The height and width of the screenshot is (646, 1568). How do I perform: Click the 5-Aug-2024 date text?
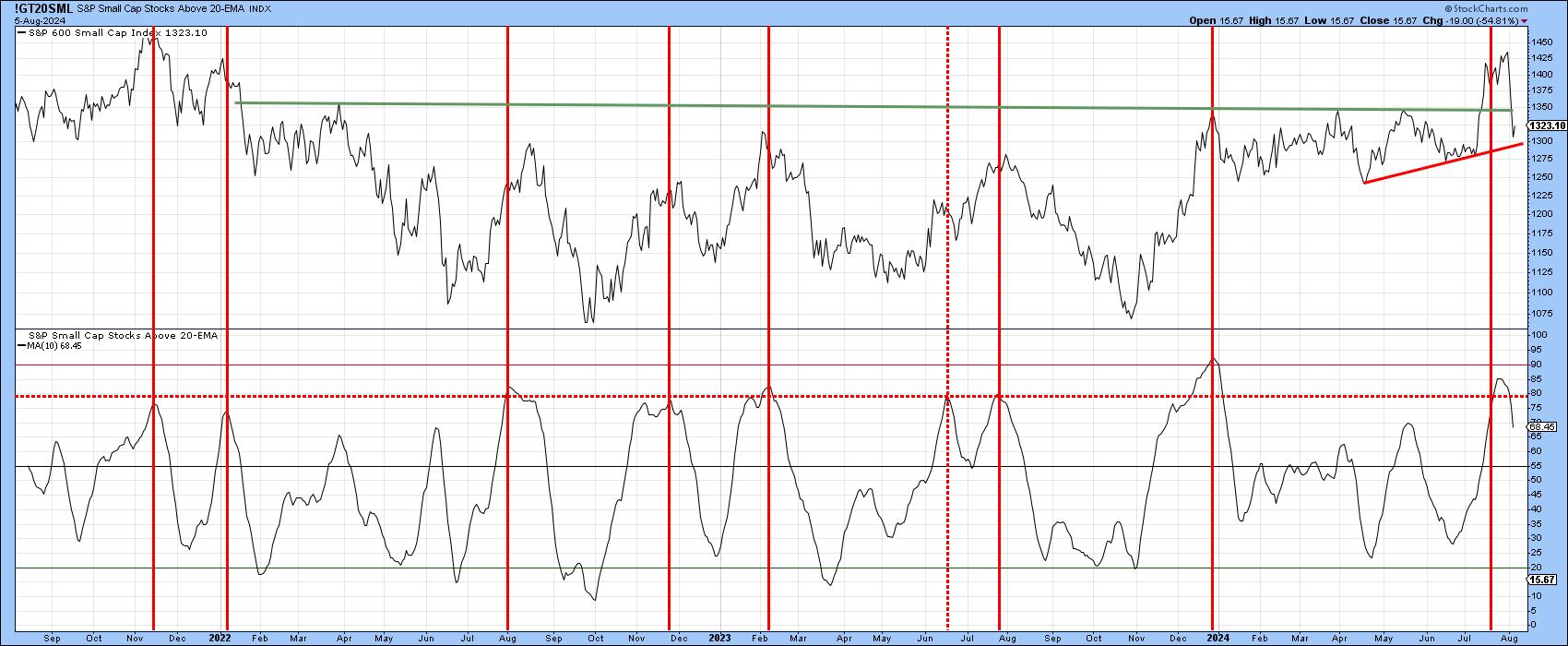click(x=38, y=19)
